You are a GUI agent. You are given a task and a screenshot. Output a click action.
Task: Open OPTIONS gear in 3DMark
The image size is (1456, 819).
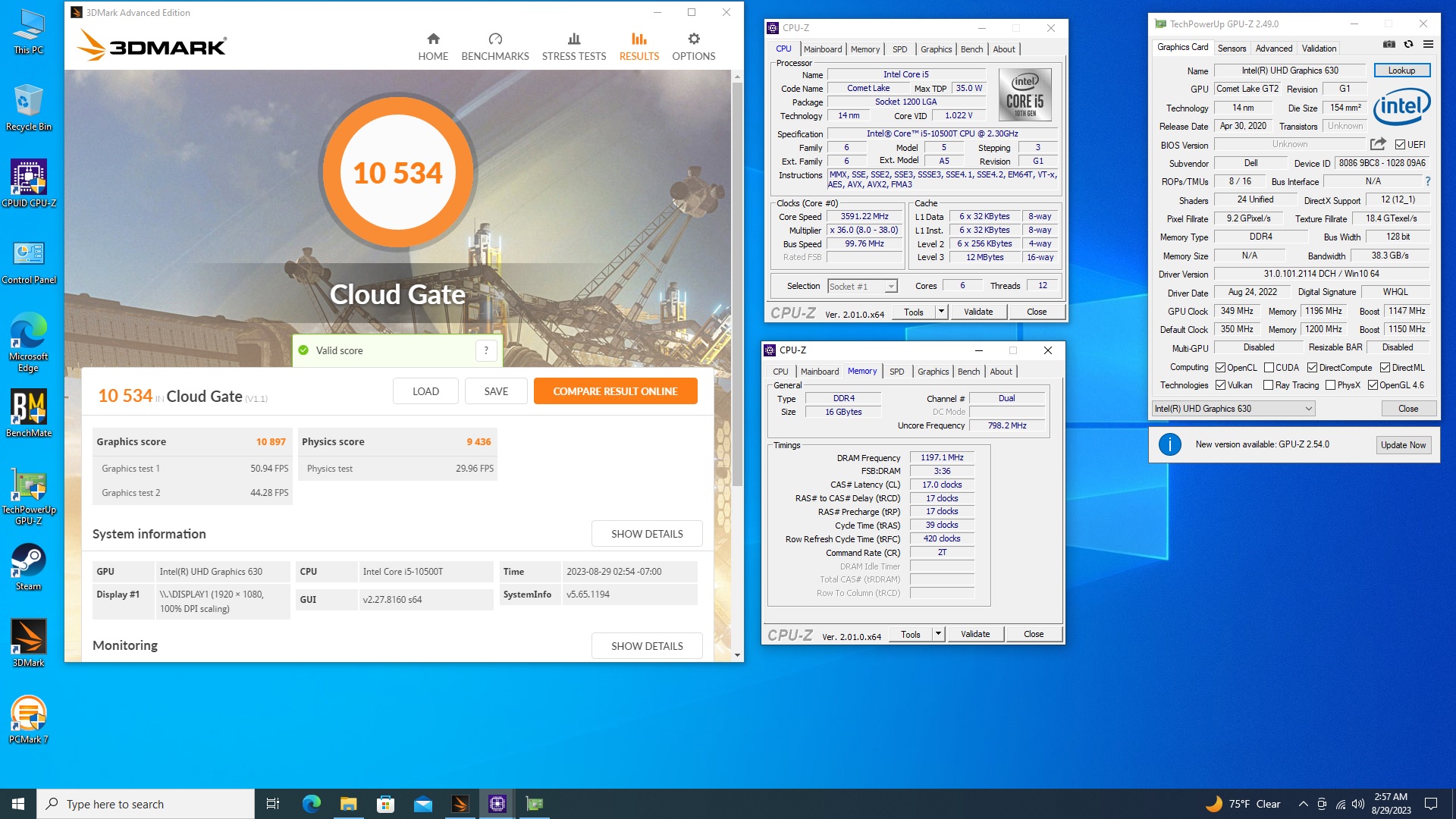[x=694, y=46]
